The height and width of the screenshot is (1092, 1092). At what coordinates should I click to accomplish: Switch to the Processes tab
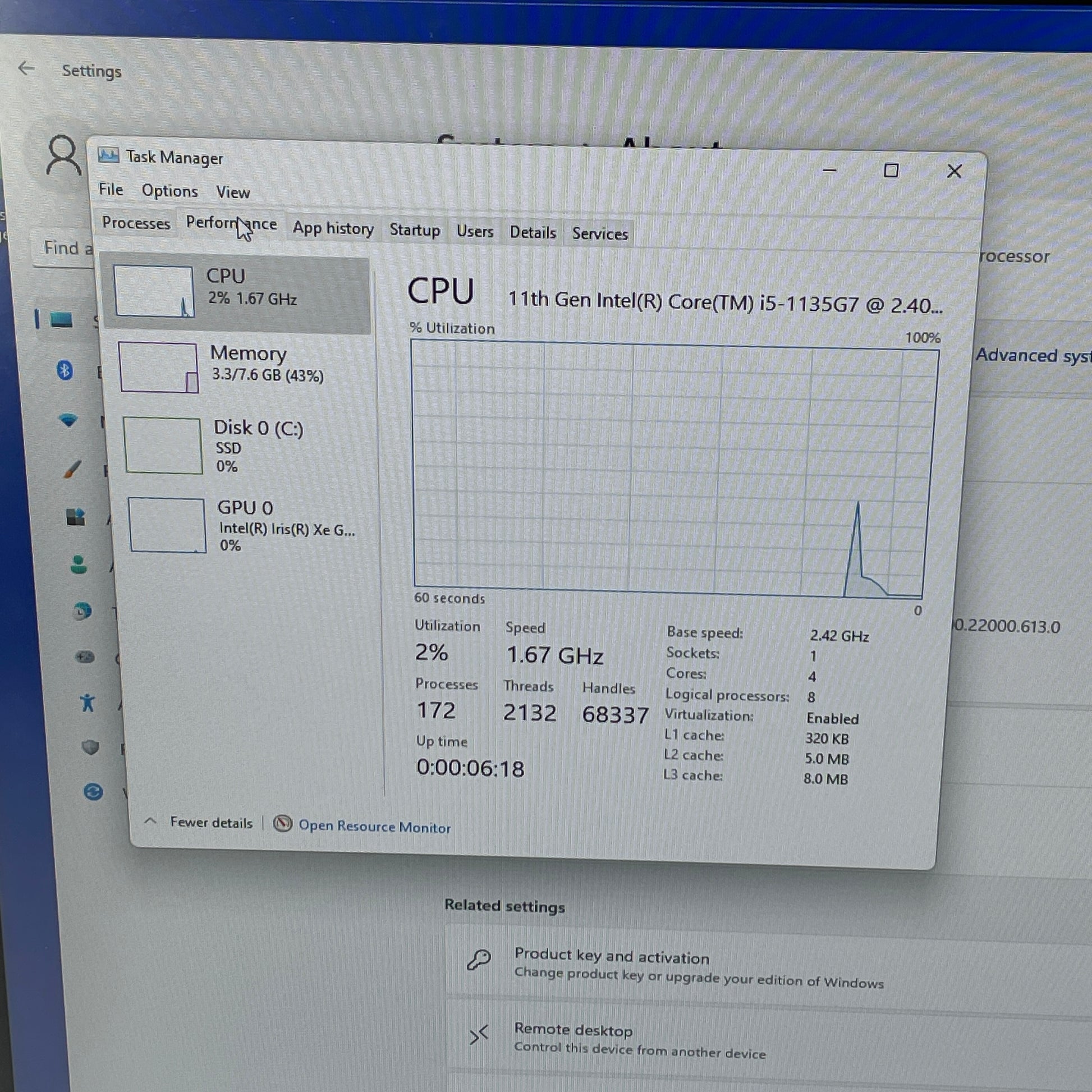(x=136, y=223)
